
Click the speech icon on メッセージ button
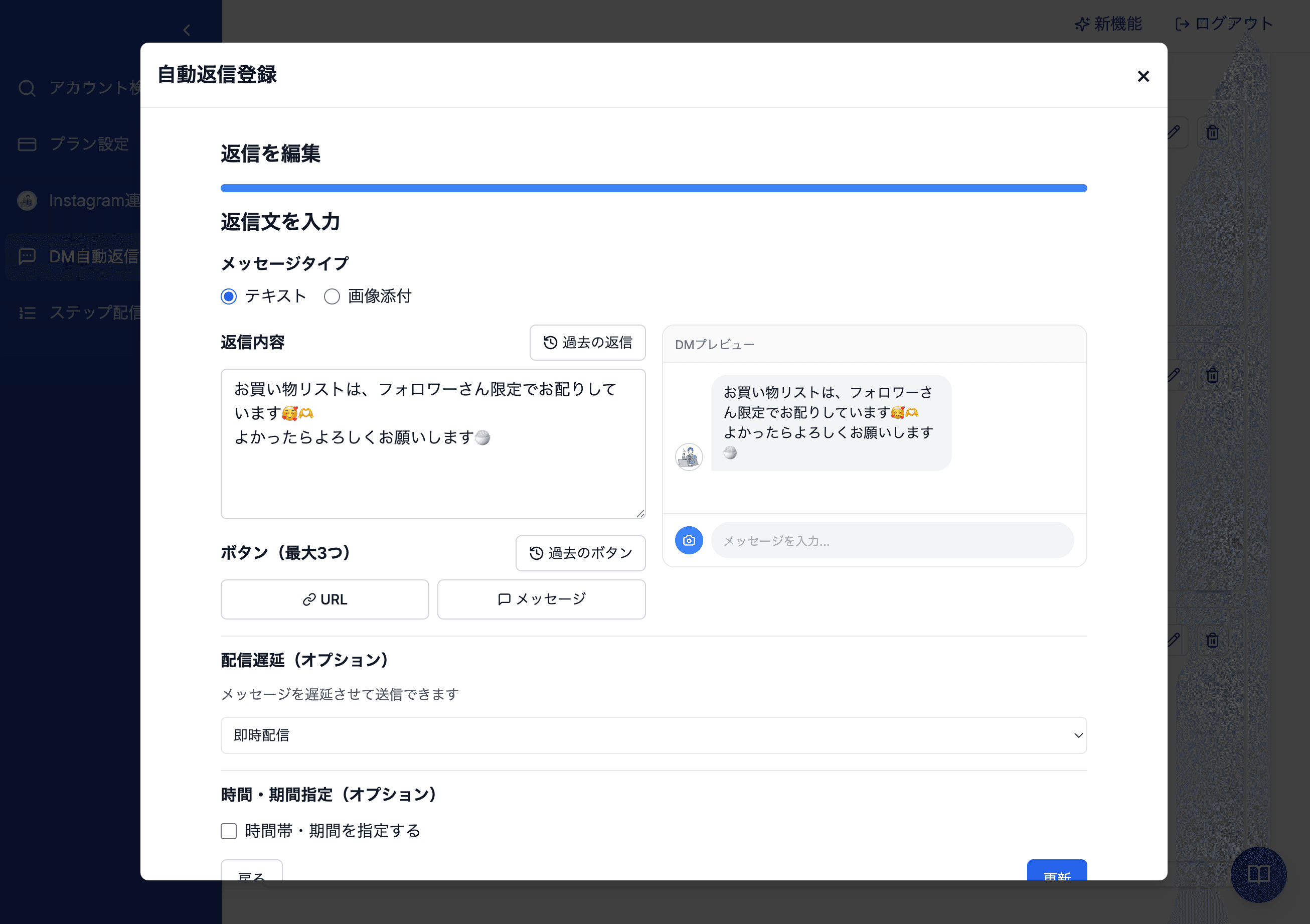click(504, 599)
